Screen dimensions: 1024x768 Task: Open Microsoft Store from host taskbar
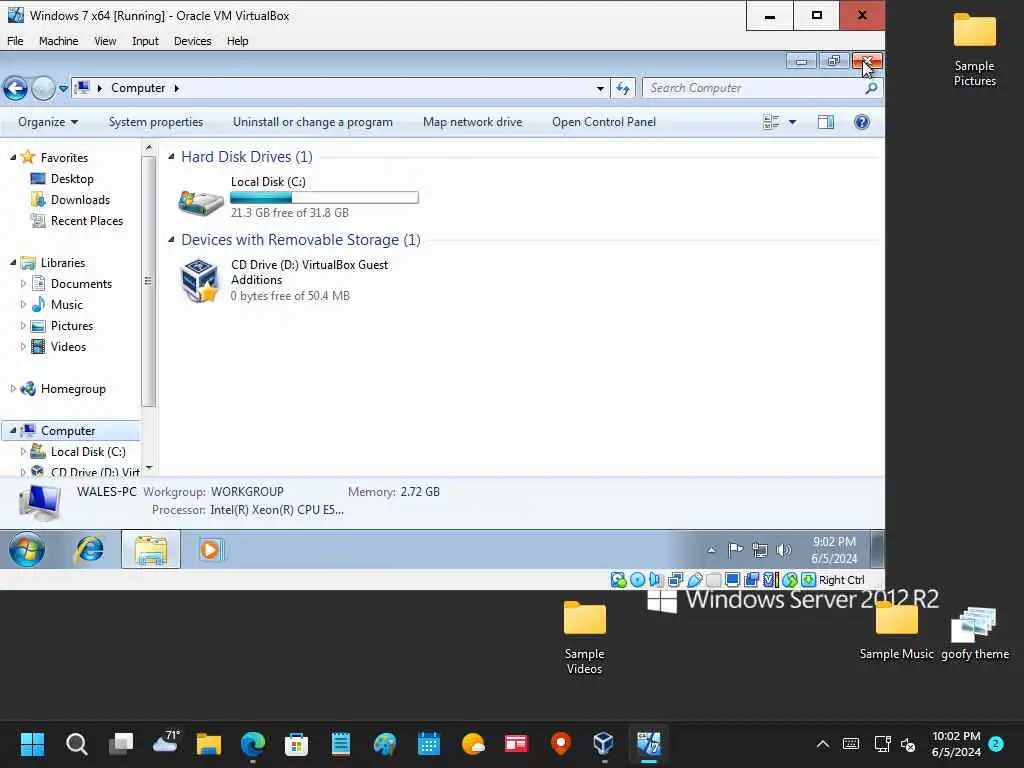point(296,744)
